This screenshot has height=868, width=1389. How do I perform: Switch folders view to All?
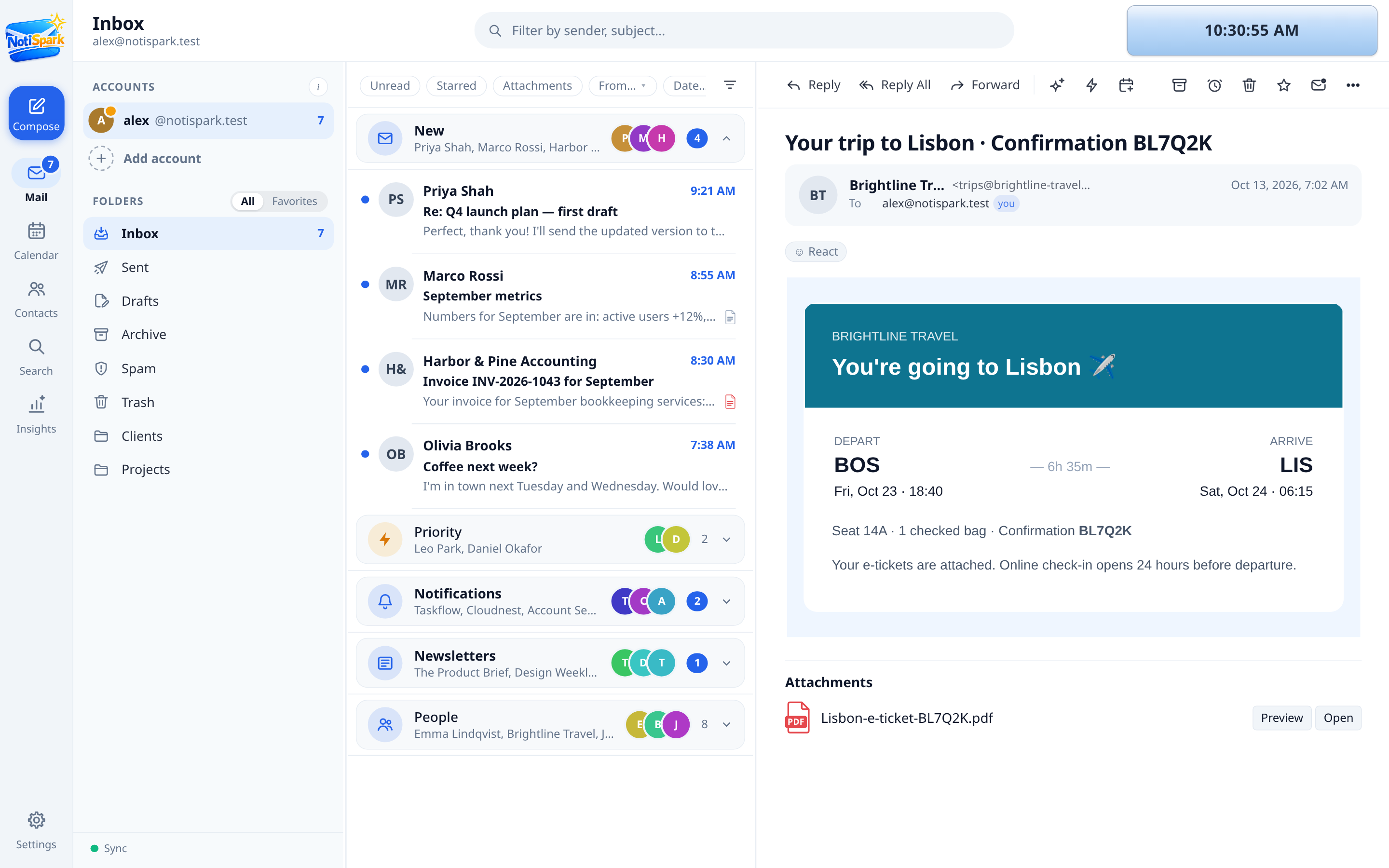(247, 201)
